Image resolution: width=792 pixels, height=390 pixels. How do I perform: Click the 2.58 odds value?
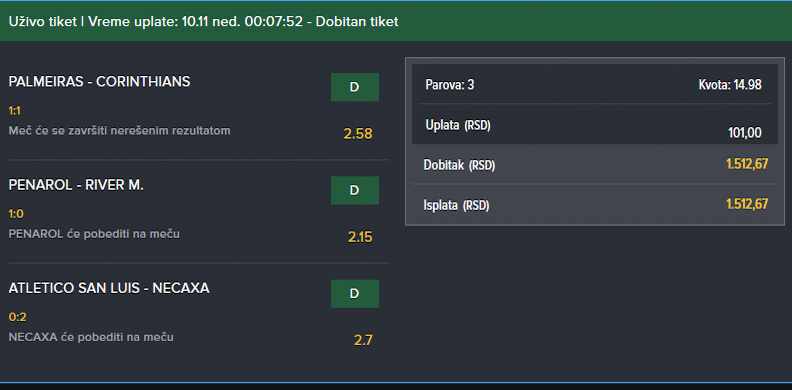(358, 134)
